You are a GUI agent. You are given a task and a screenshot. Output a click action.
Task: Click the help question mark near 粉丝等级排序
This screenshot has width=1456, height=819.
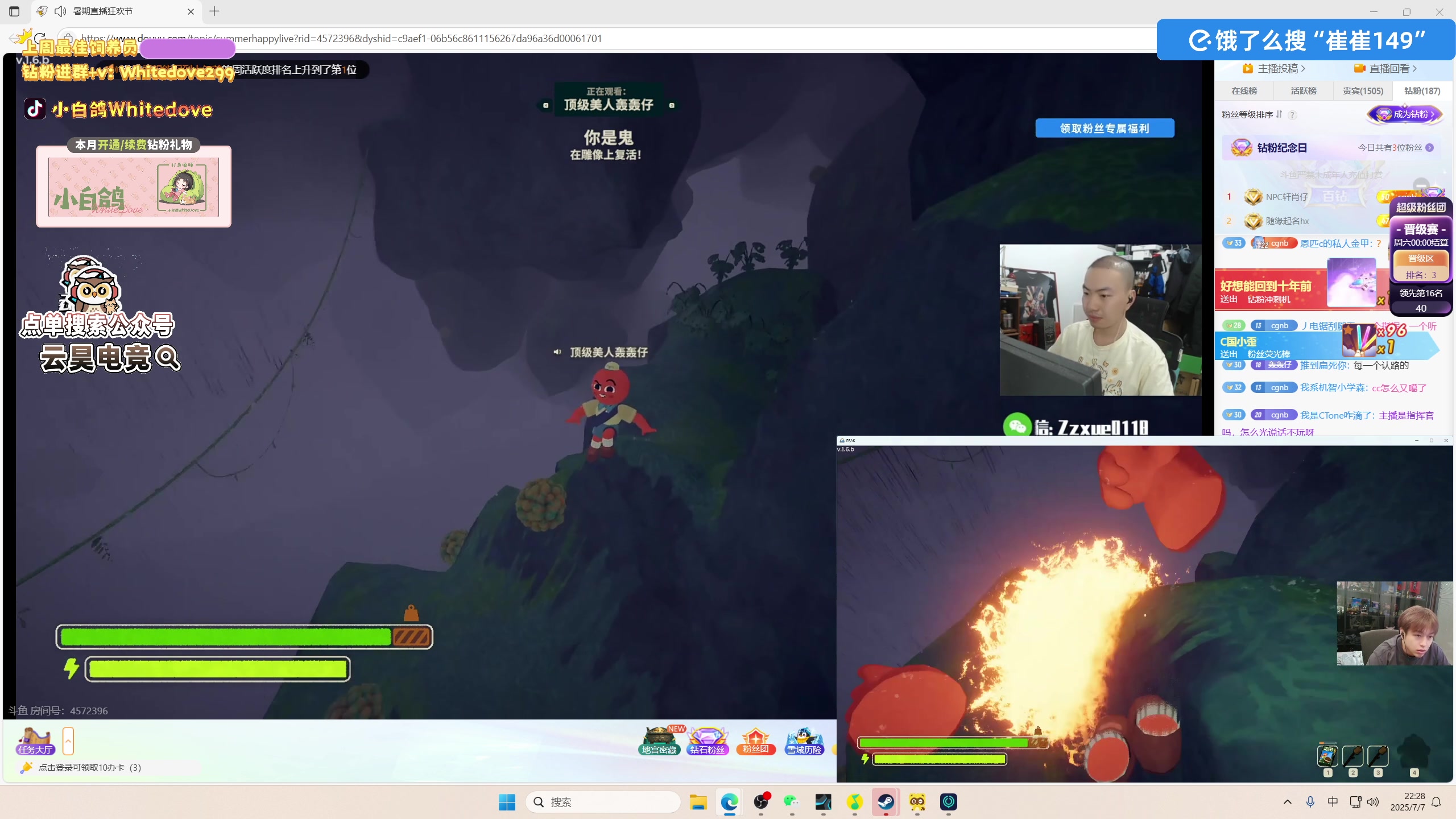click(x=1292, y=115)
